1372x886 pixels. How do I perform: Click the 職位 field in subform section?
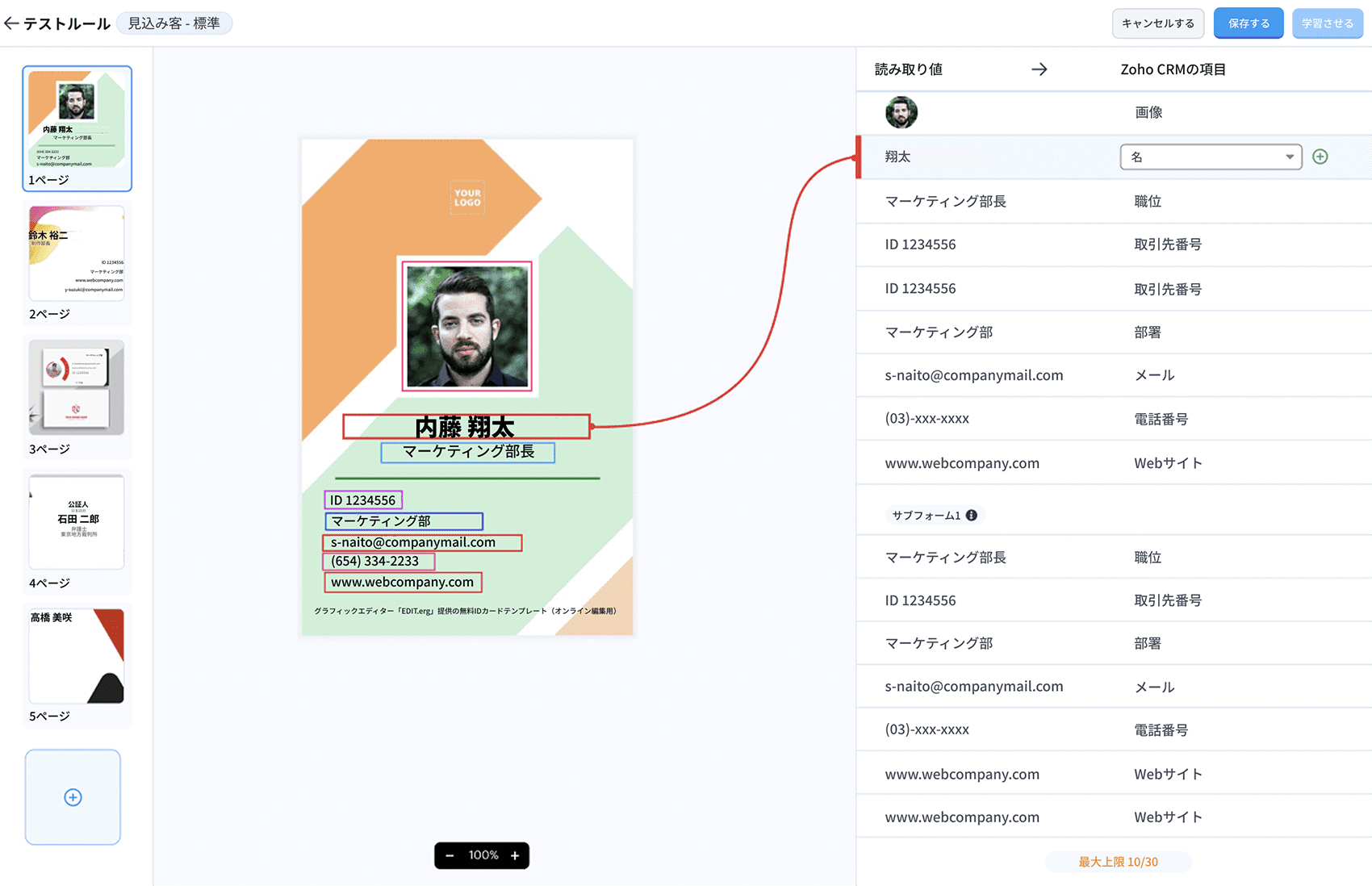pyautogui.click(x=1148, y=558)
